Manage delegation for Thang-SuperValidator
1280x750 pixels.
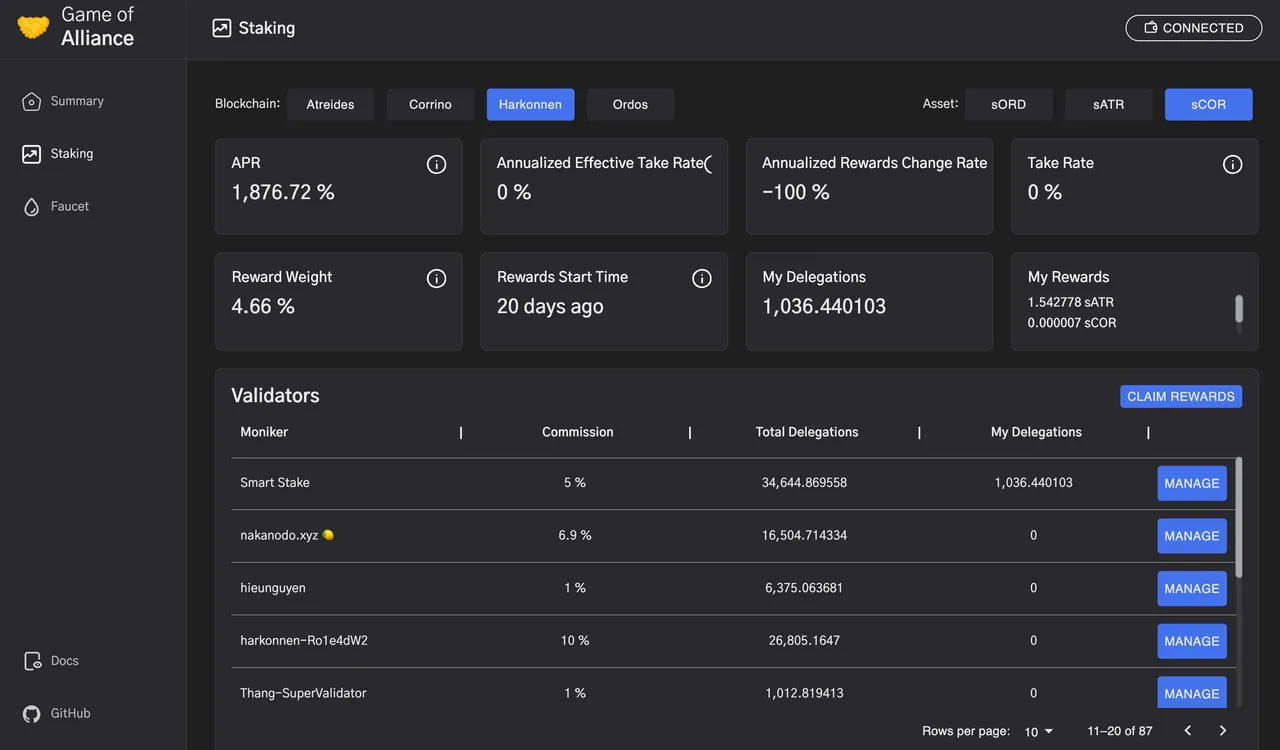(x=1192, y=692)
